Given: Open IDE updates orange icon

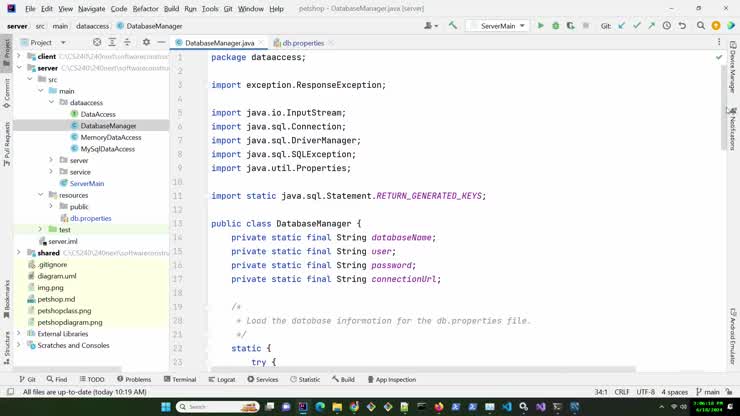Looking at the screenshot, I should tap(716, 26).
